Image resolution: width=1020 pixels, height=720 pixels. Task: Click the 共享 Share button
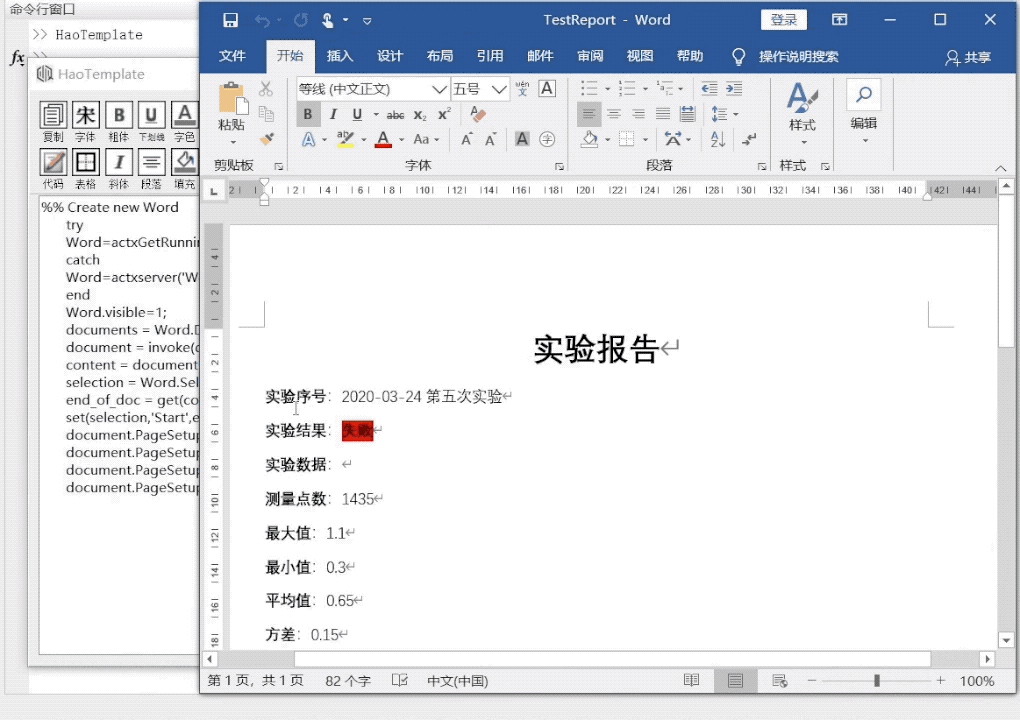[968, 57]
